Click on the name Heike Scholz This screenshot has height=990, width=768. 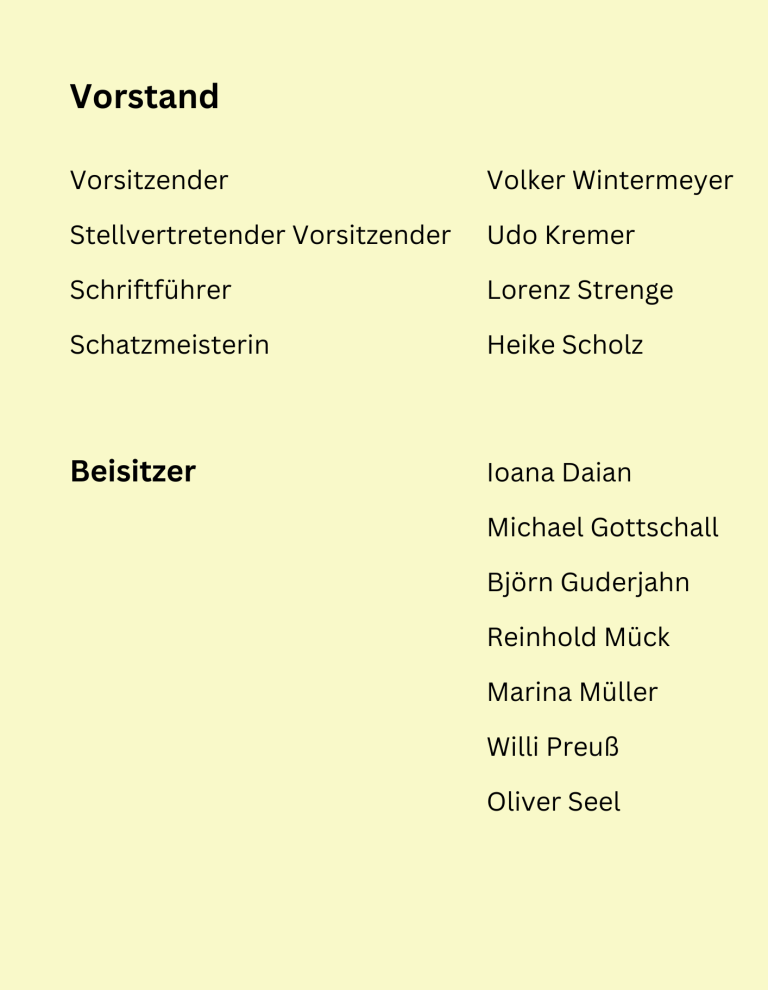pyautogui.click(x=564, y=346)
